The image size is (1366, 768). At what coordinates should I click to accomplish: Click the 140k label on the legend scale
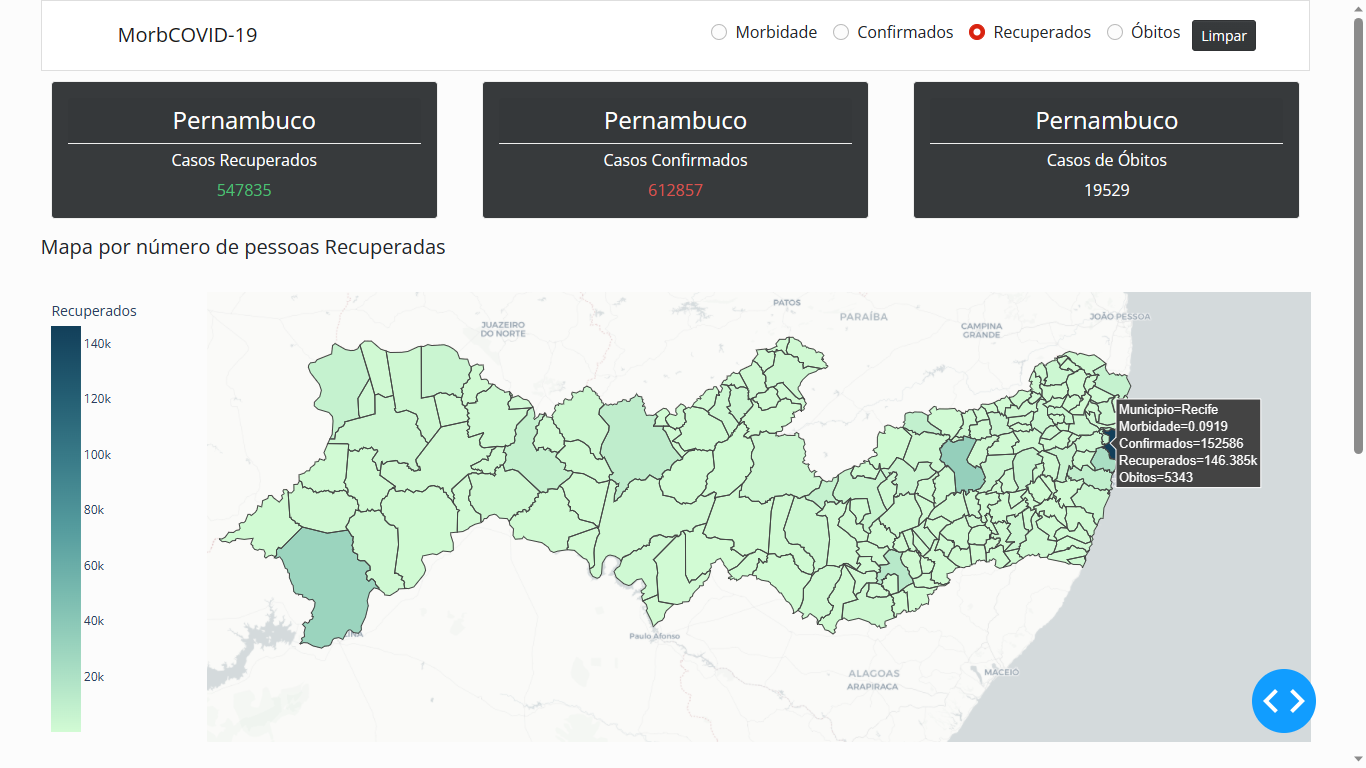click(x=99, y=343)
